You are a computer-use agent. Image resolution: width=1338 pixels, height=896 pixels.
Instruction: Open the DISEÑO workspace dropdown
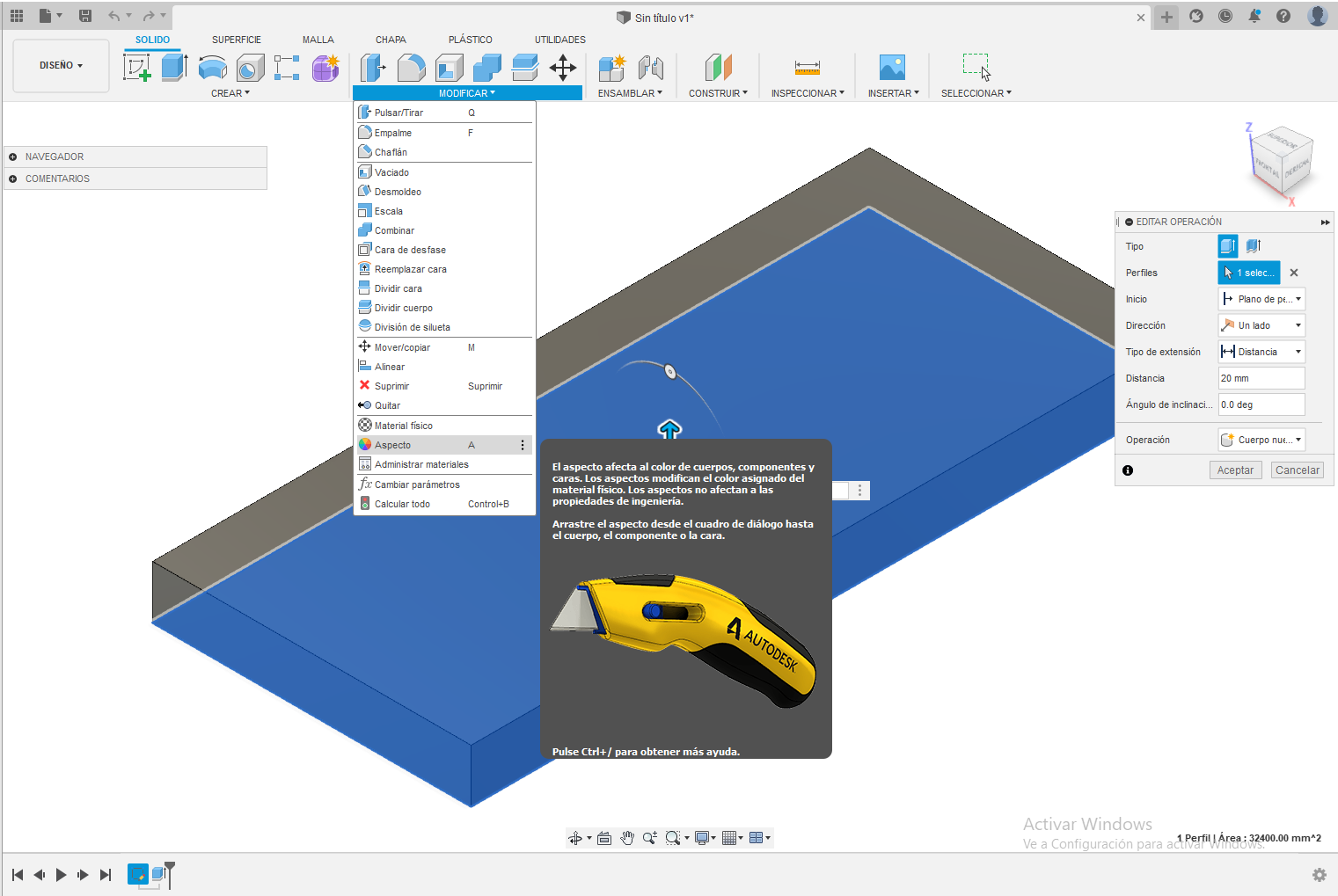pos(61,66)
